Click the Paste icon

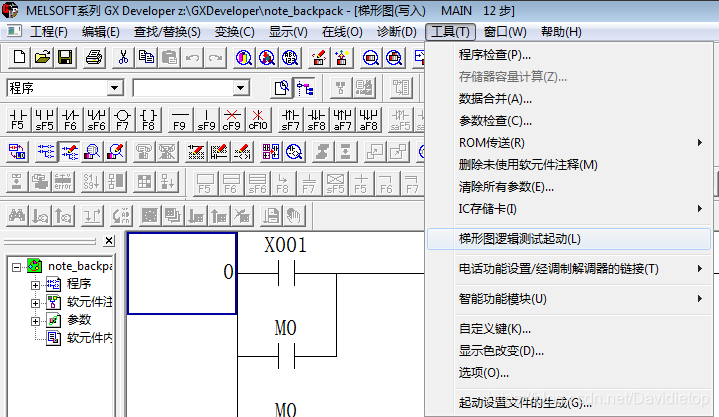coord(169,57)
